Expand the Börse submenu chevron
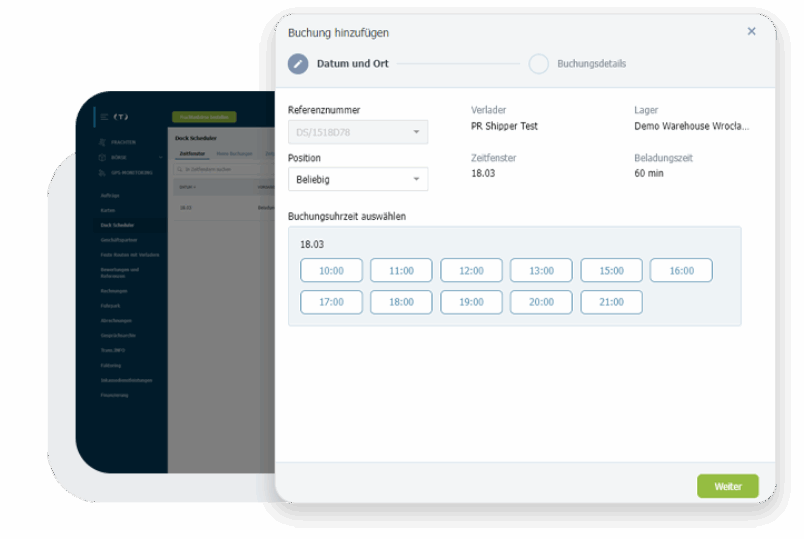 coord(160,157)
